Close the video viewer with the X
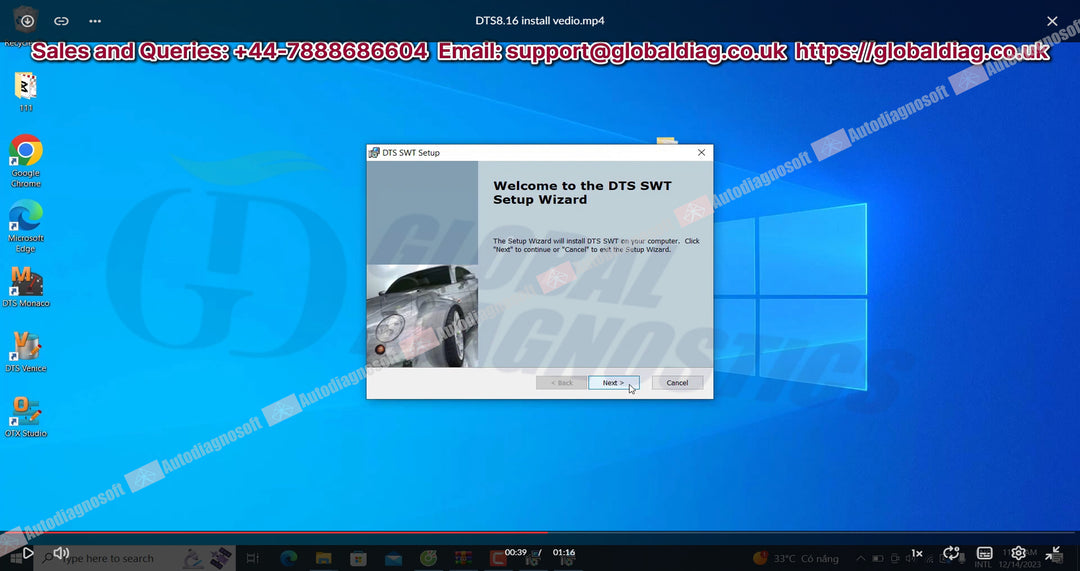Screen dimensions: 1080x571 click(x=1052, y=21)
